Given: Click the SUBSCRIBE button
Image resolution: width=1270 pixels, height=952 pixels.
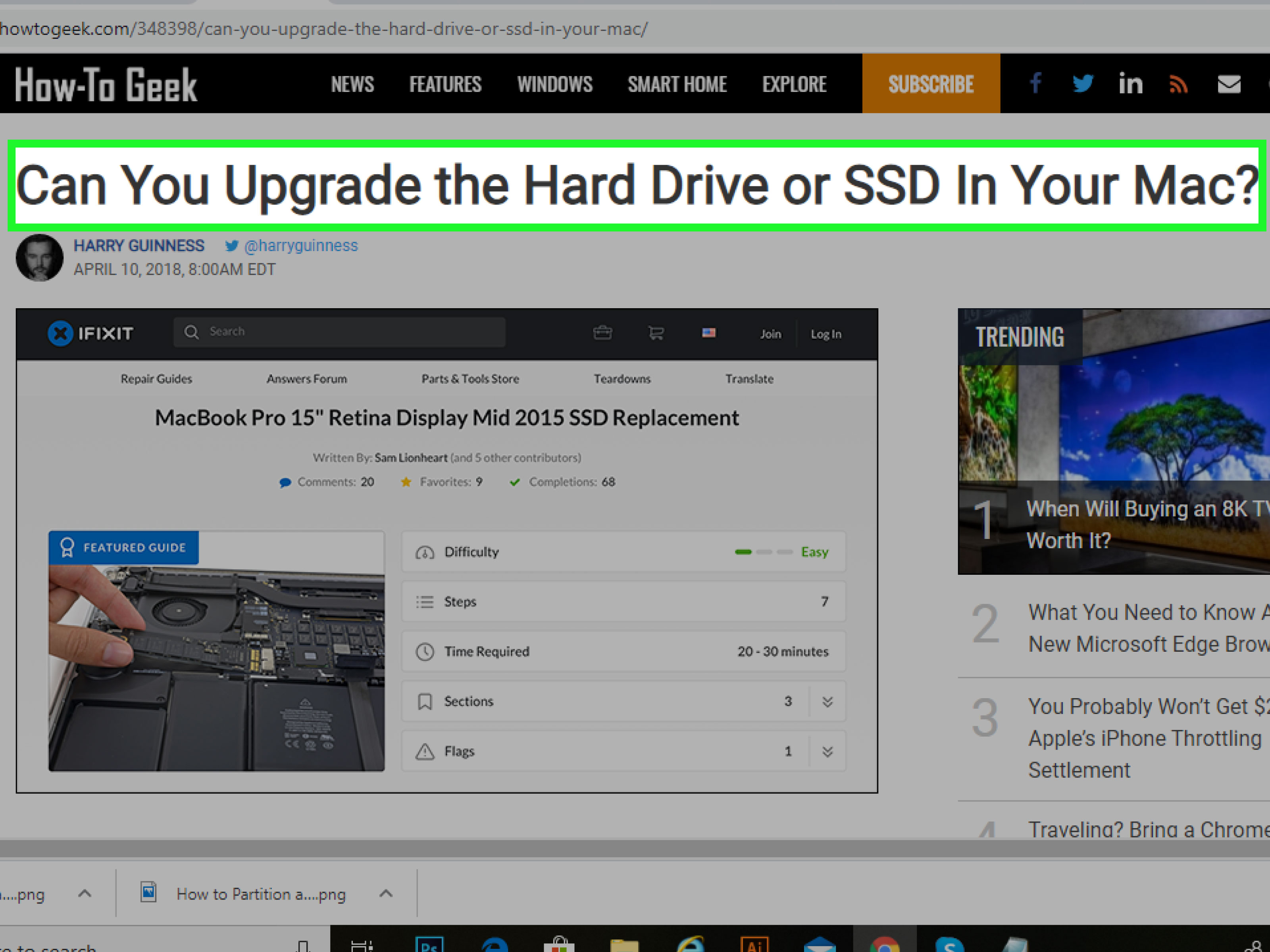Looking at the screenshot, I should tap(931, 84).
